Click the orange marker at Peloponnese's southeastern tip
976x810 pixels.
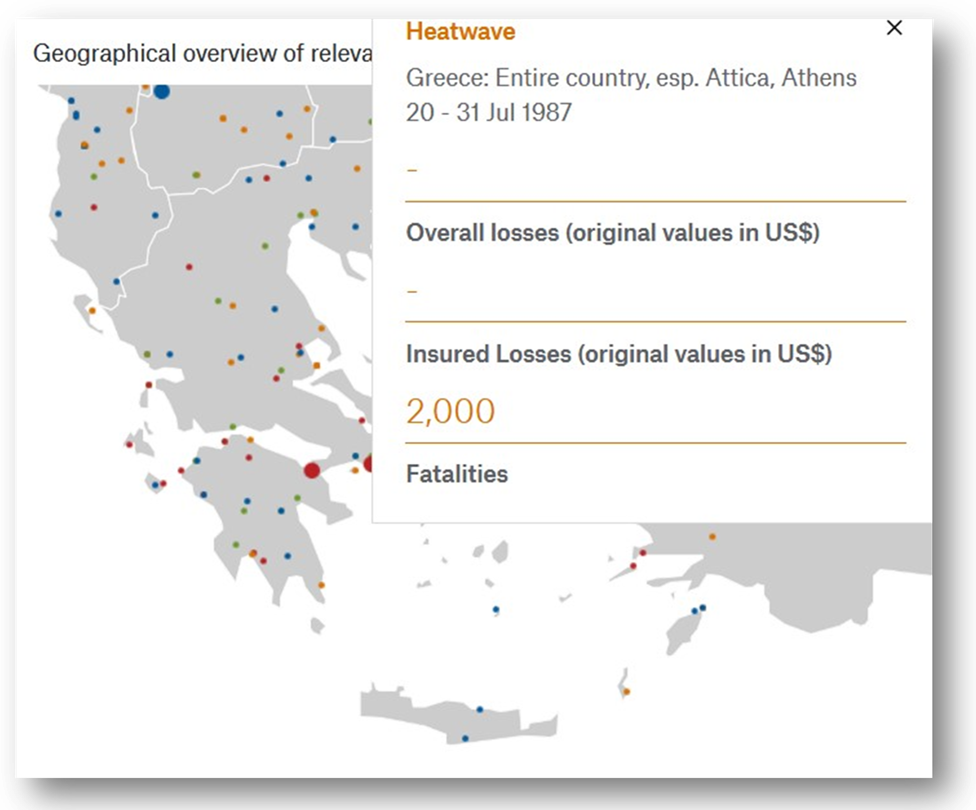321,585
